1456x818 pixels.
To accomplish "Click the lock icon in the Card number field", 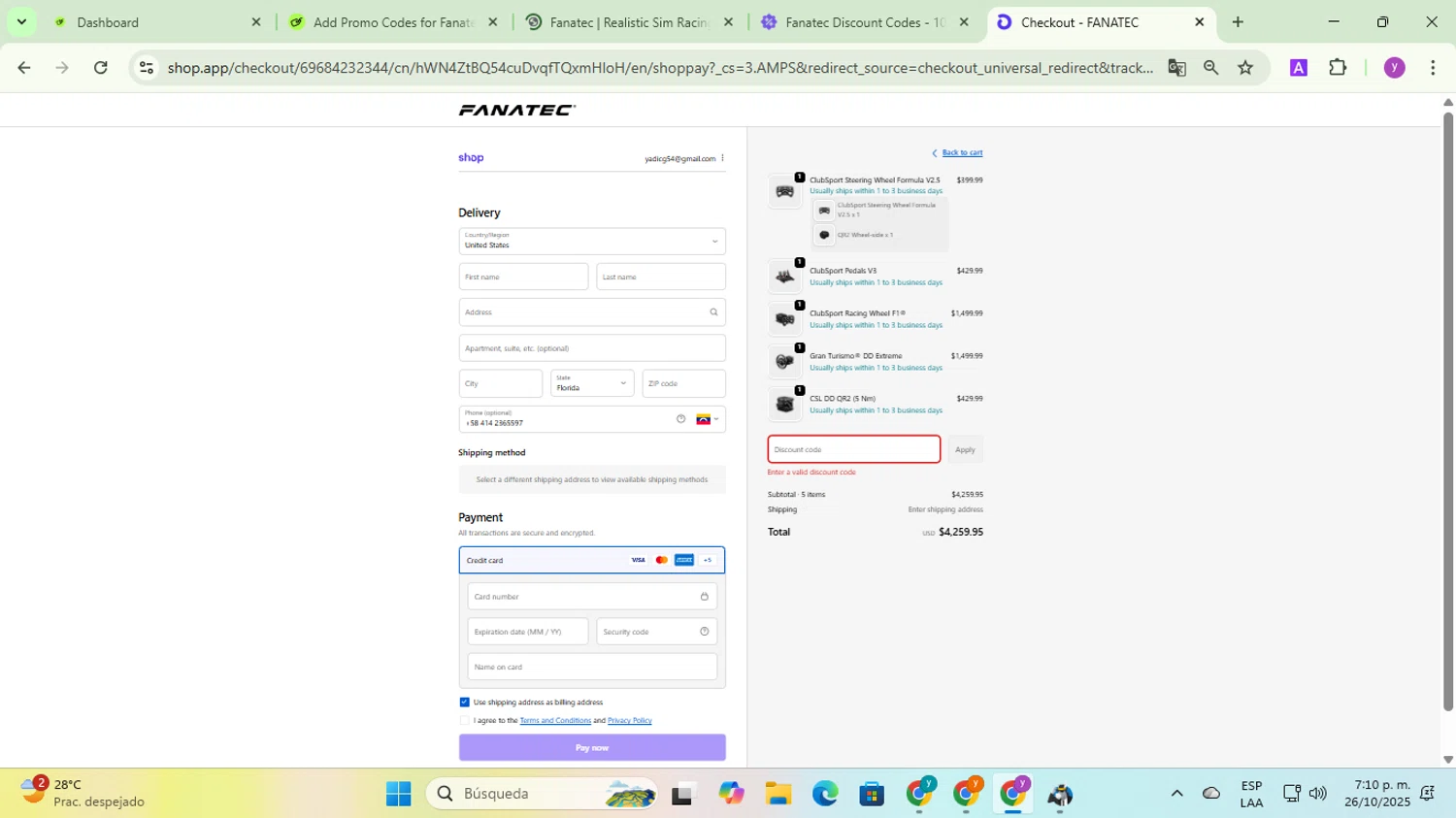I will [705, 597].
